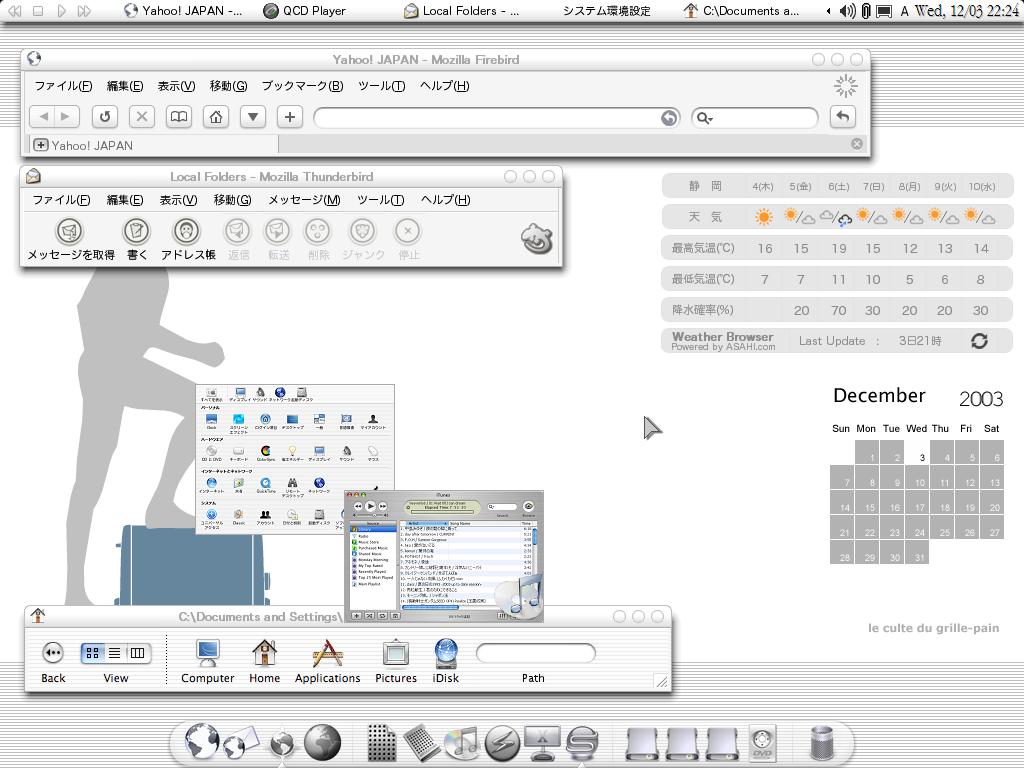
Task: Click the play button in the top bar
Action: (61, 10)
